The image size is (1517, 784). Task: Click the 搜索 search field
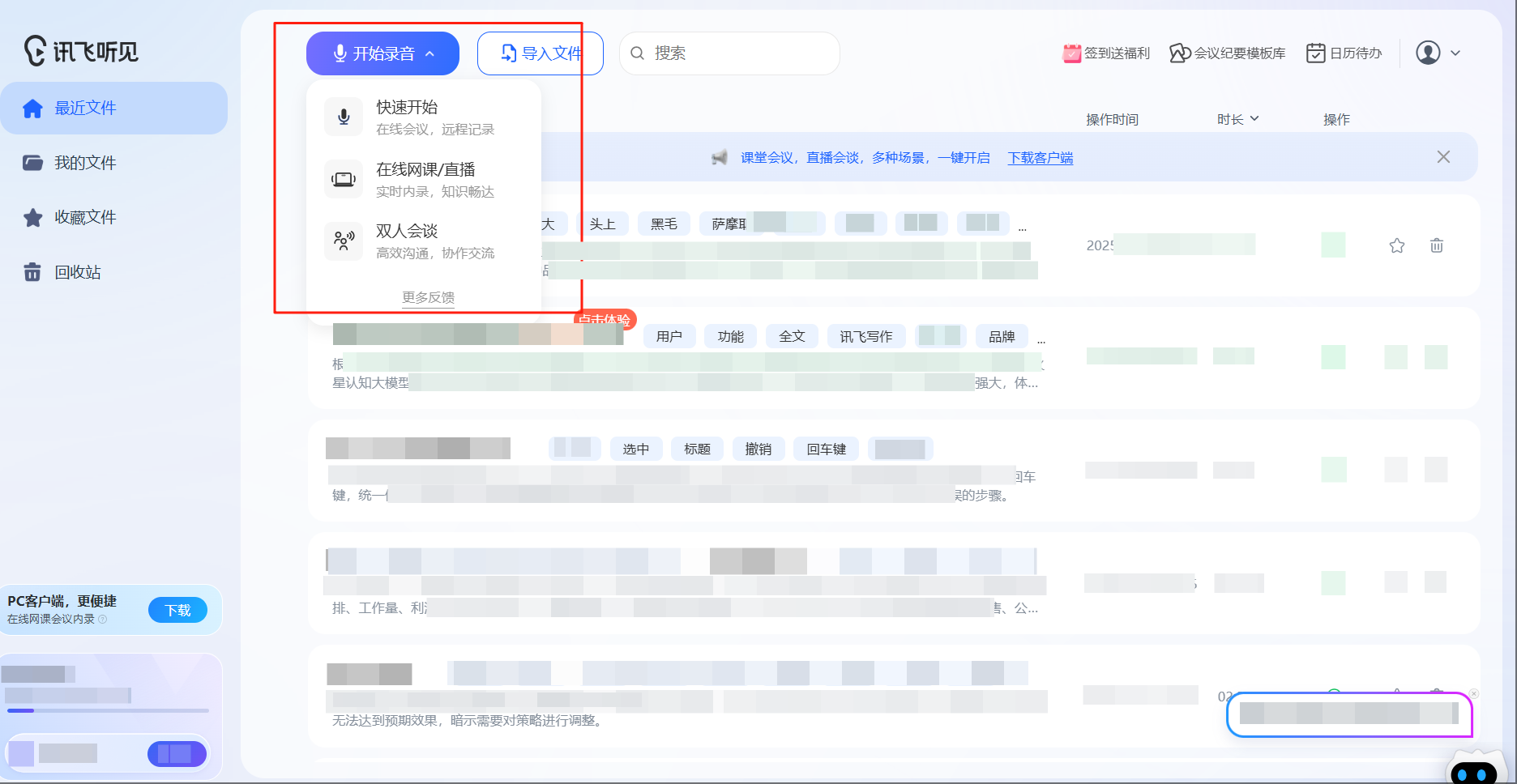click(x=729, y=53)
